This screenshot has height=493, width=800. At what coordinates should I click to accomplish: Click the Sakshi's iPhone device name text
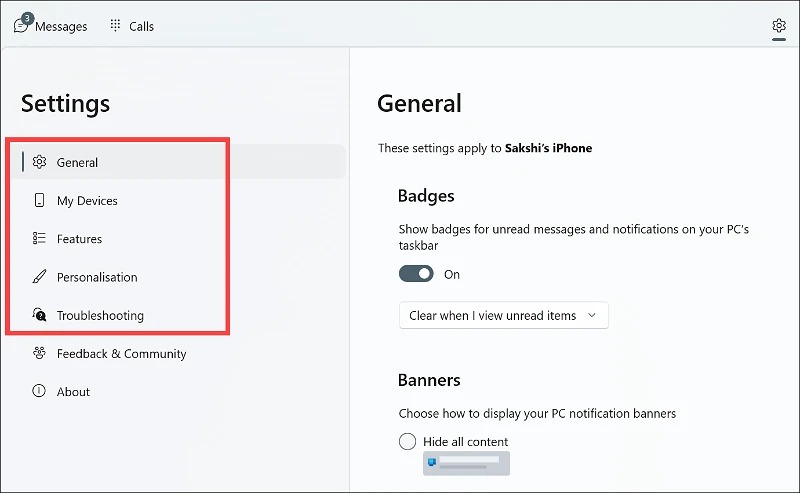click(548, 148)
